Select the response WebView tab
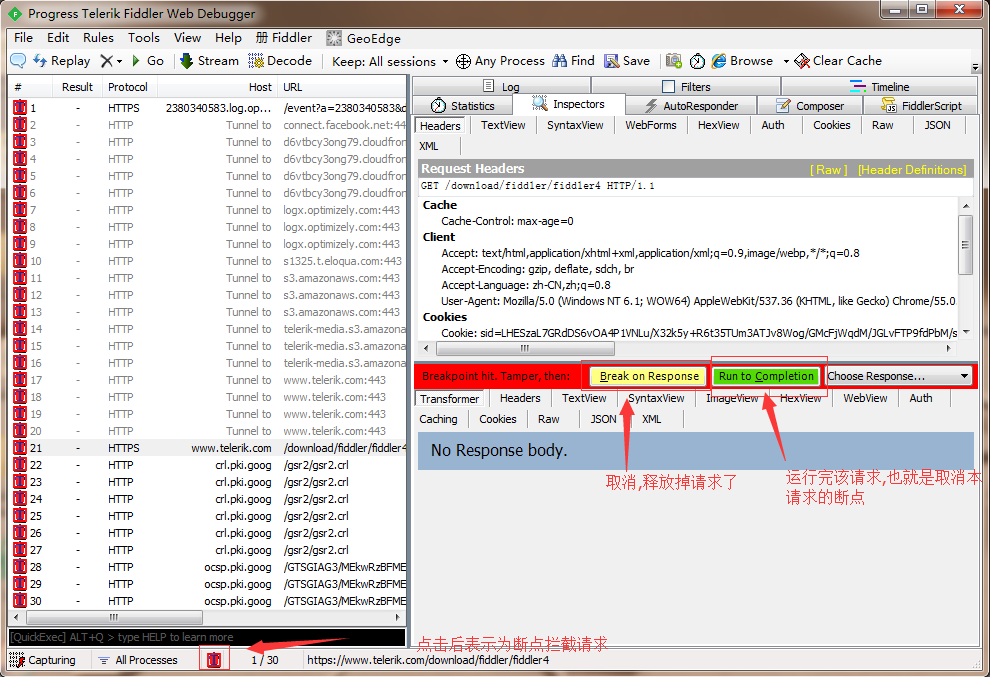This screenshot has height=677, width=990. (865, 398)
